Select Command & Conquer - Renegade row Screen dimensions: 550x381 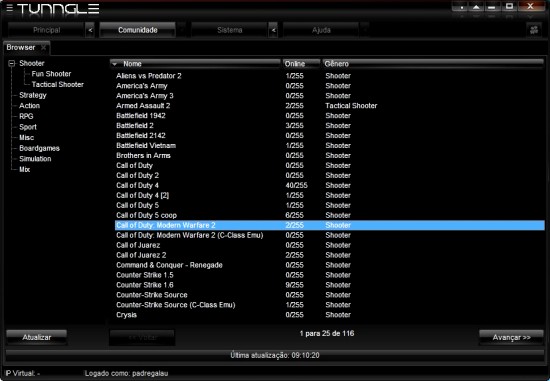click(329, 265)
